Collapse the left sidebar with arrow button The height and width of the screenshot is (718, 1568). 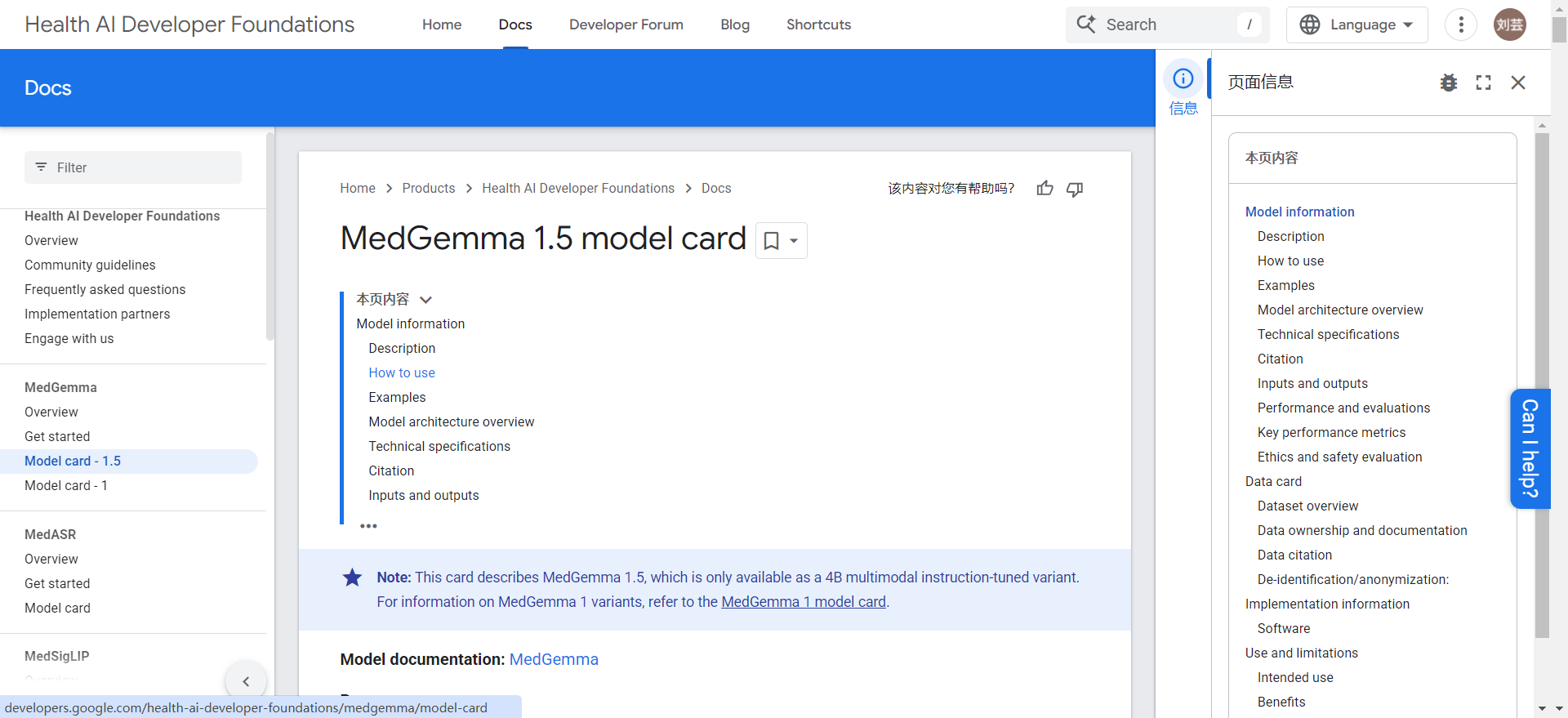coord(246,681)
